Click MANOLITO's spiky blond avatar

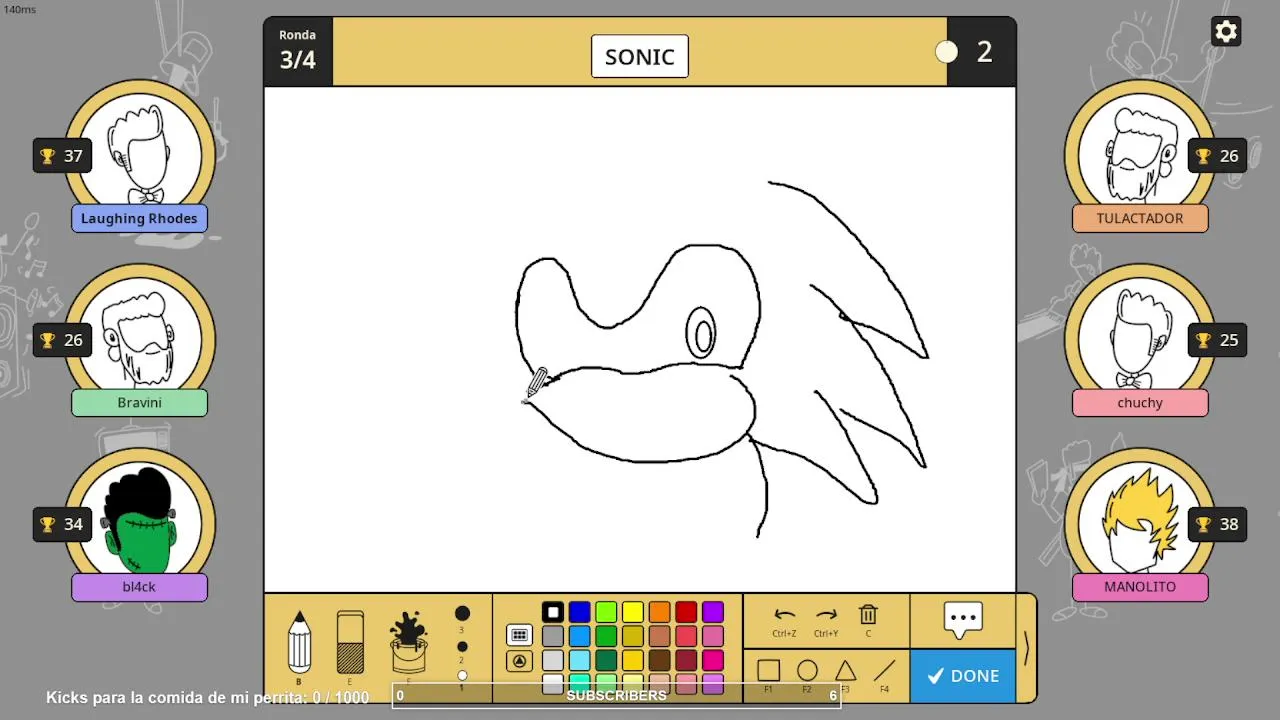click(1140, 520)
